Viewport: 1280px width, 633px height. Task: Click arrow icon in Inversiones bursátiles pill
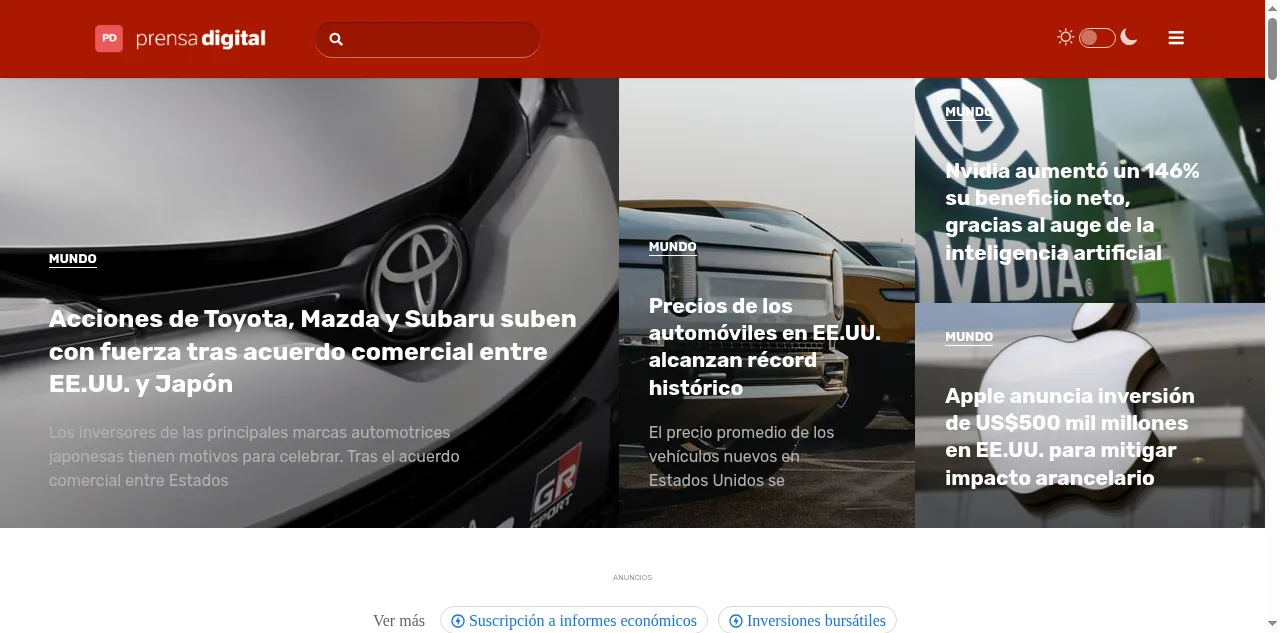point(736,621)
